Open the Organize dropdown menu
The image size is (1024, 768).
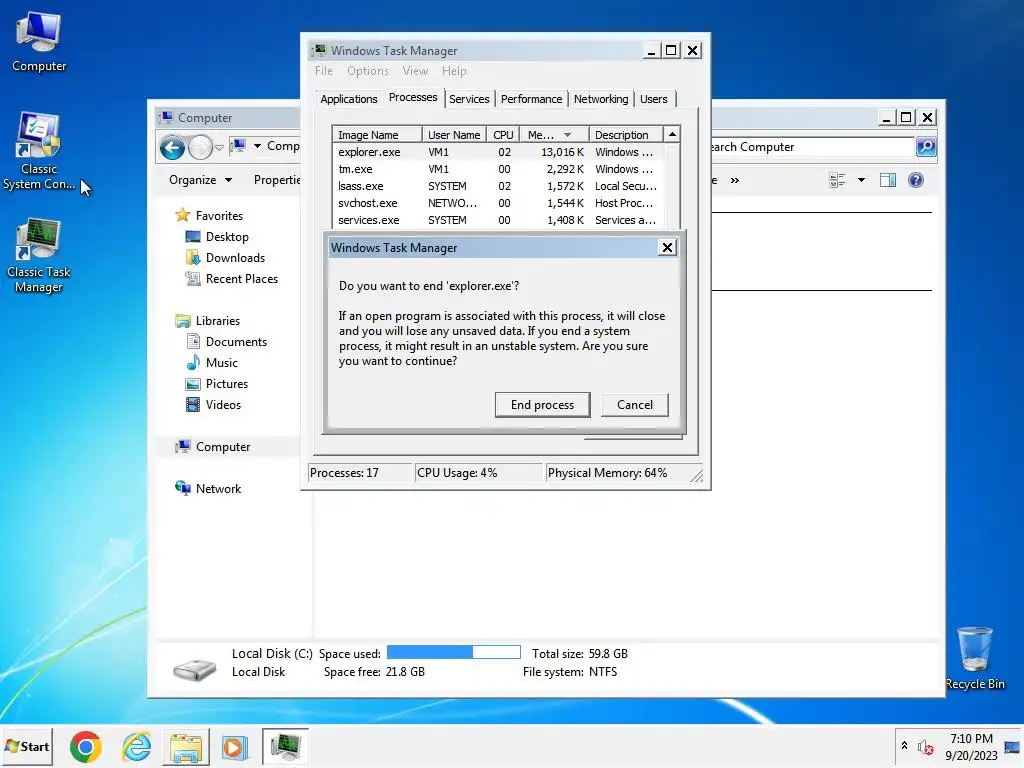(x=200, y=180)
